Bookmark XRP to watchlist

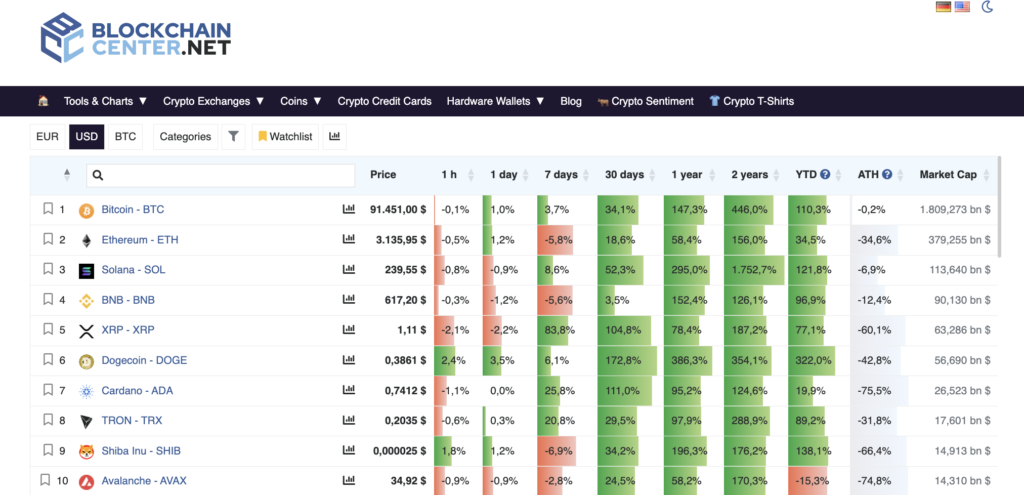(48, 329)
